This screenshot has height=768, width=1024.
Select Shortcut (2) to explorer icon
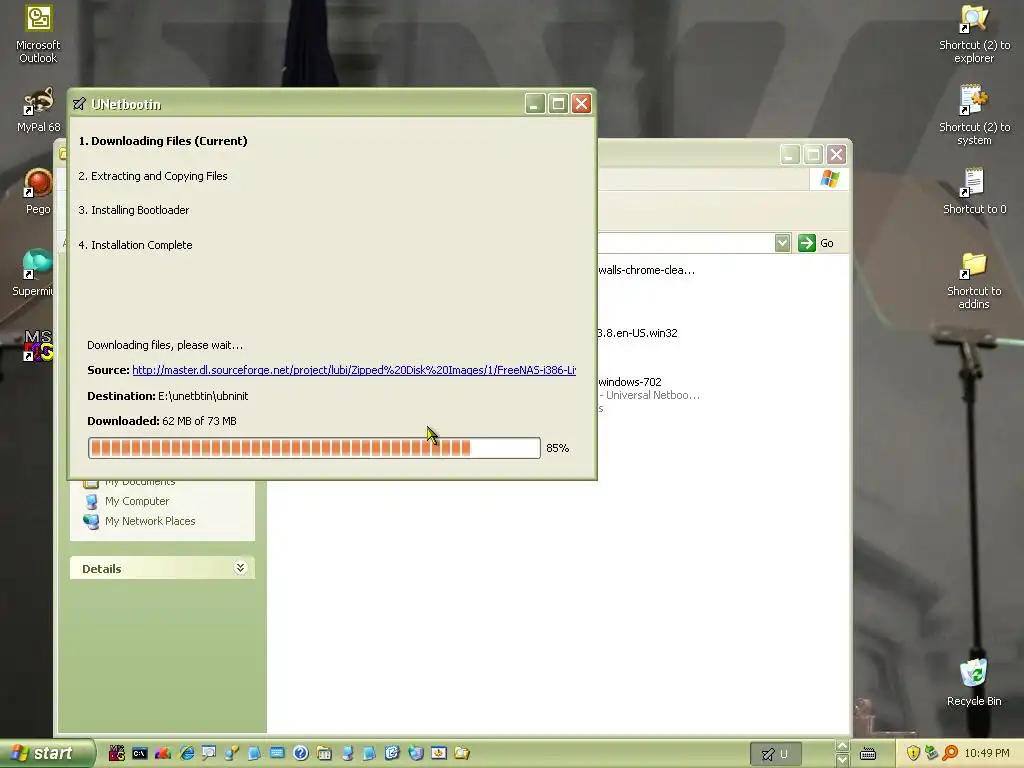tap(974, 34)
